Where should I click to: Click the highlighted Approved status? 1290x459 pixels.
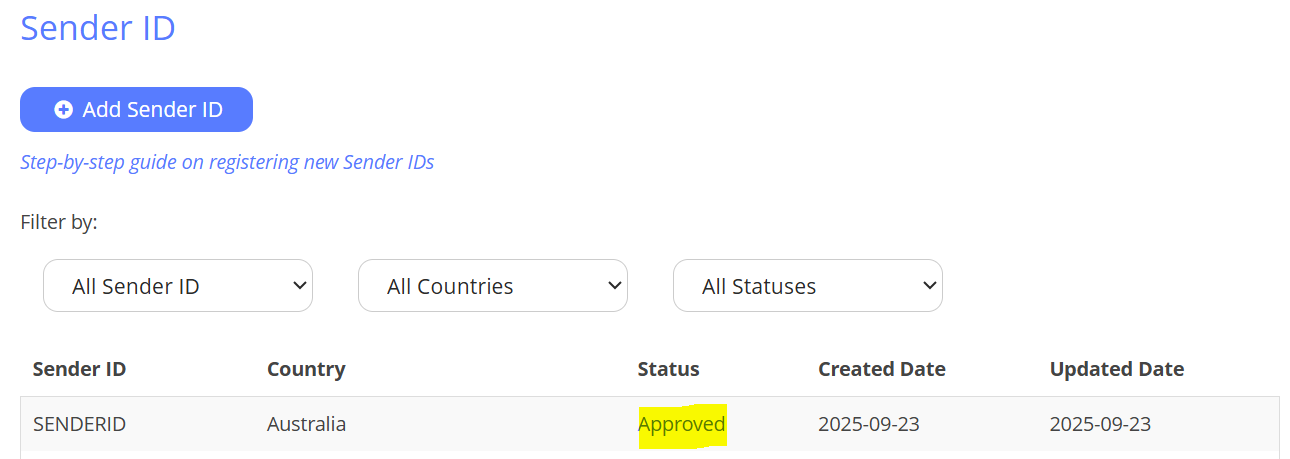point(682,424)
